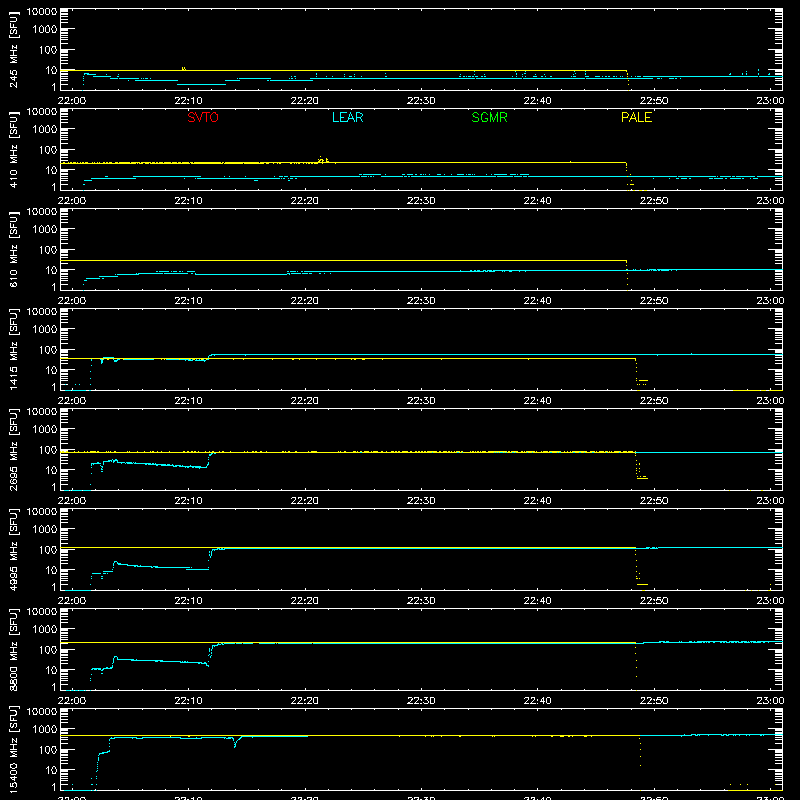Click the 22:30 tick below the 245 MHz panel
Screen dimensions: 800x800
421,101
